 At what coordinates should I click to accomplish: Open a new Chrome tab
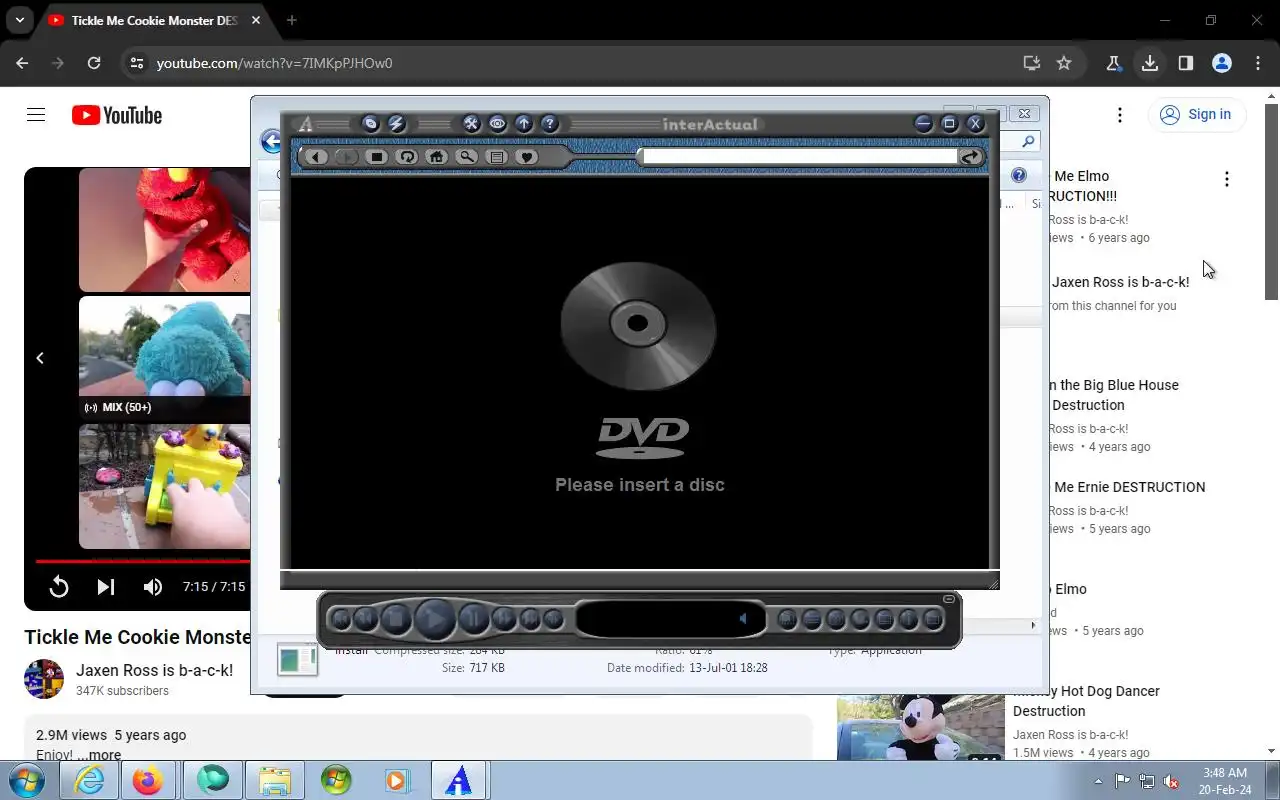291,20
